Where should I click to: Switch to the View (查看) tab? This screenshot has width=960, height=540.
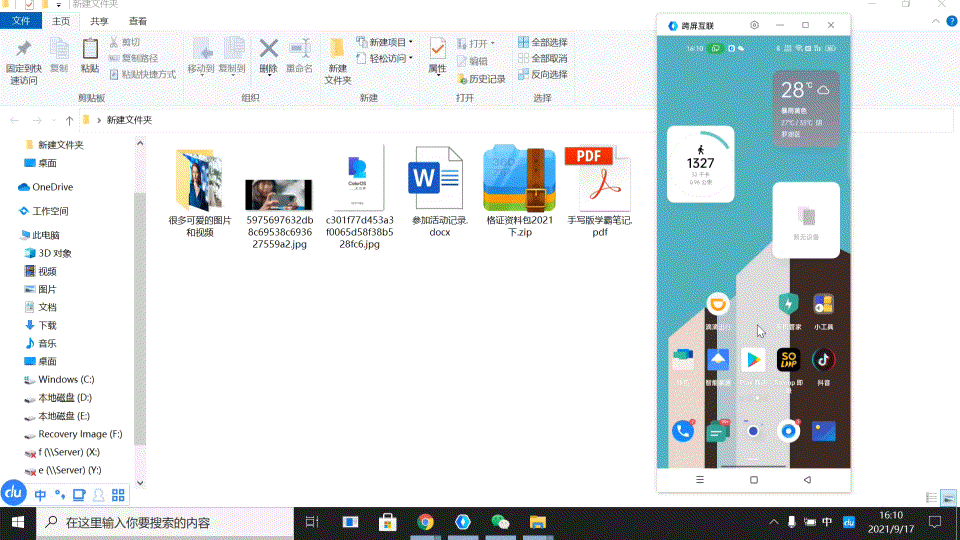[138, 21]
